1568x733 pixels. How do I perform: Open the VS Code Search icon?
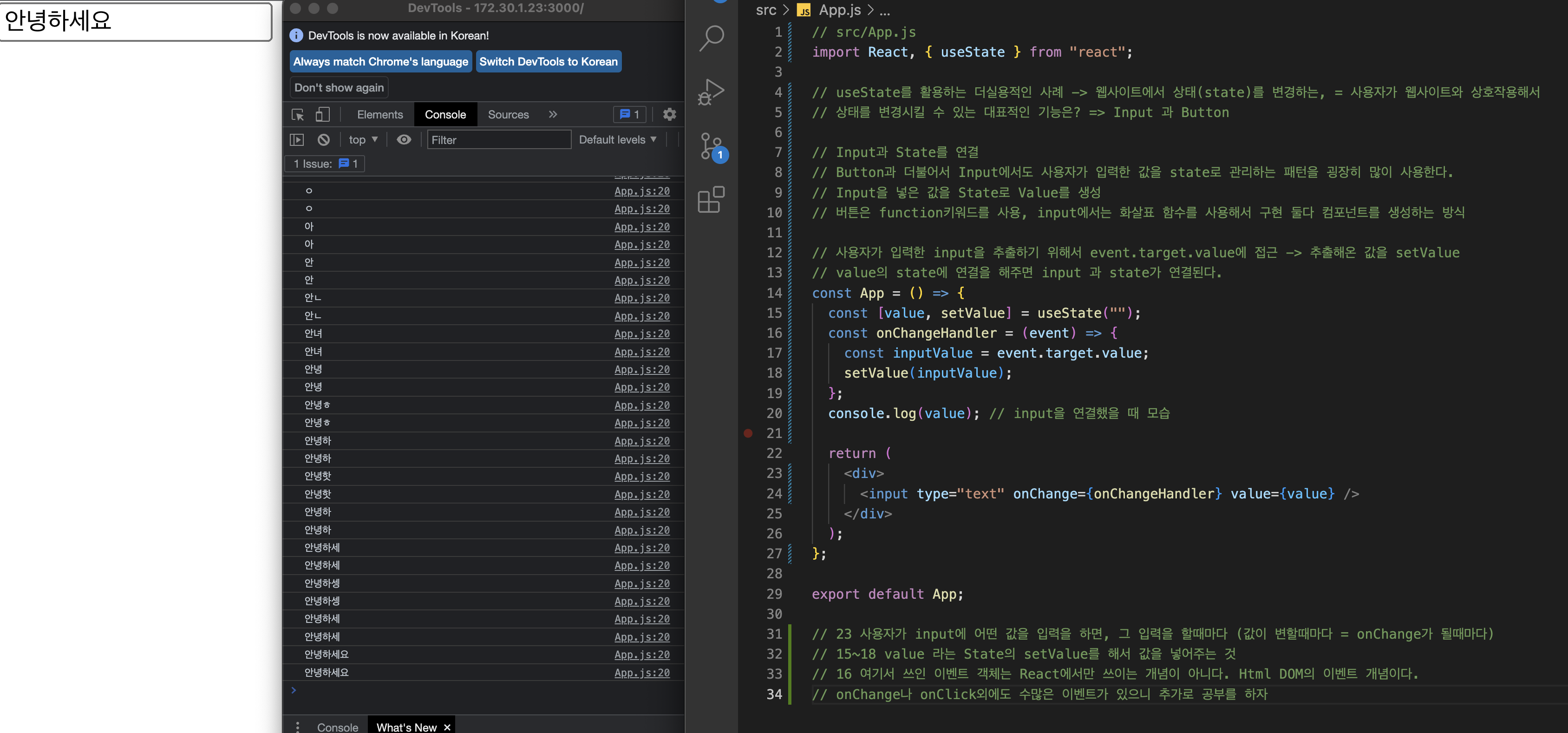coord(711,38)
